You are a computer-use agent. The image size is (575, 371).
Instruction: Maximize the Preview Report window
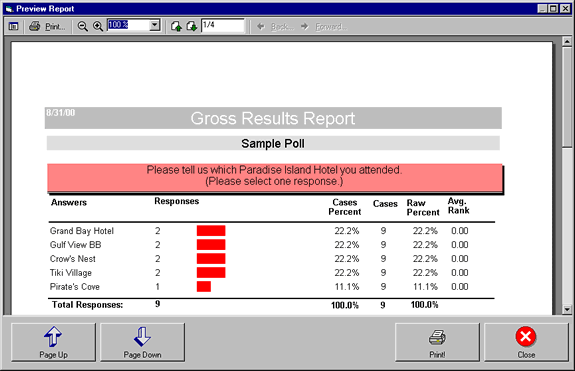[553, 8]
